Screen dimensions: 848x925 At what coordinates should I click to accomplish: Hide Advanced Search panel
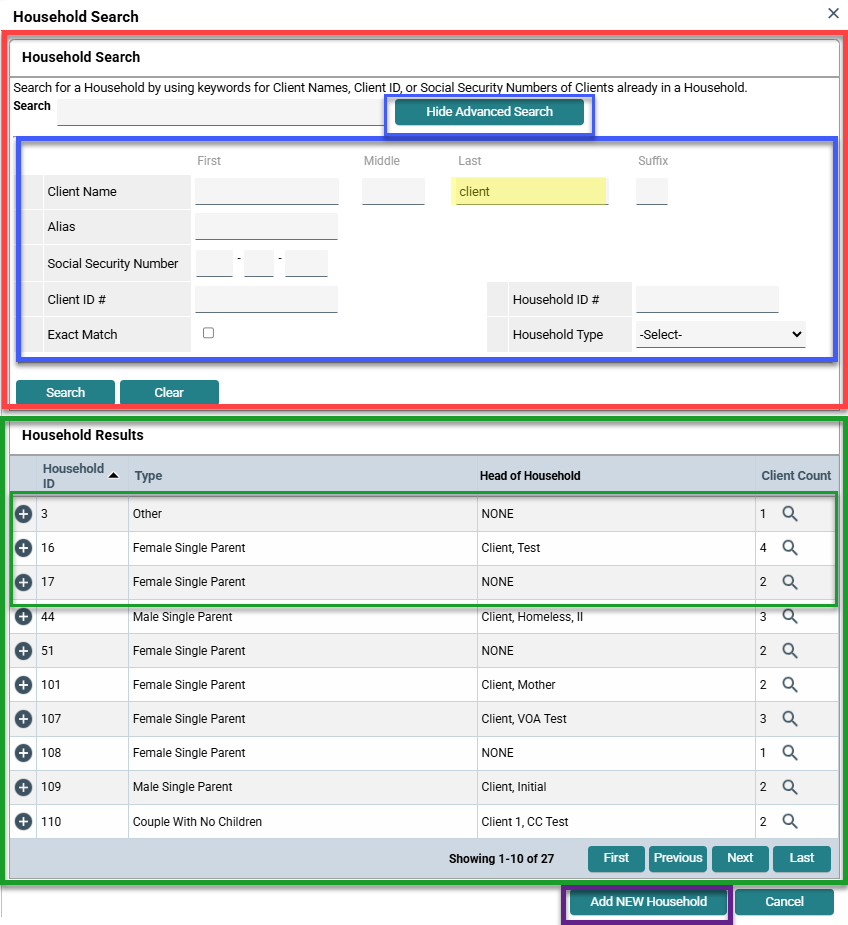[x=489, y=112]
